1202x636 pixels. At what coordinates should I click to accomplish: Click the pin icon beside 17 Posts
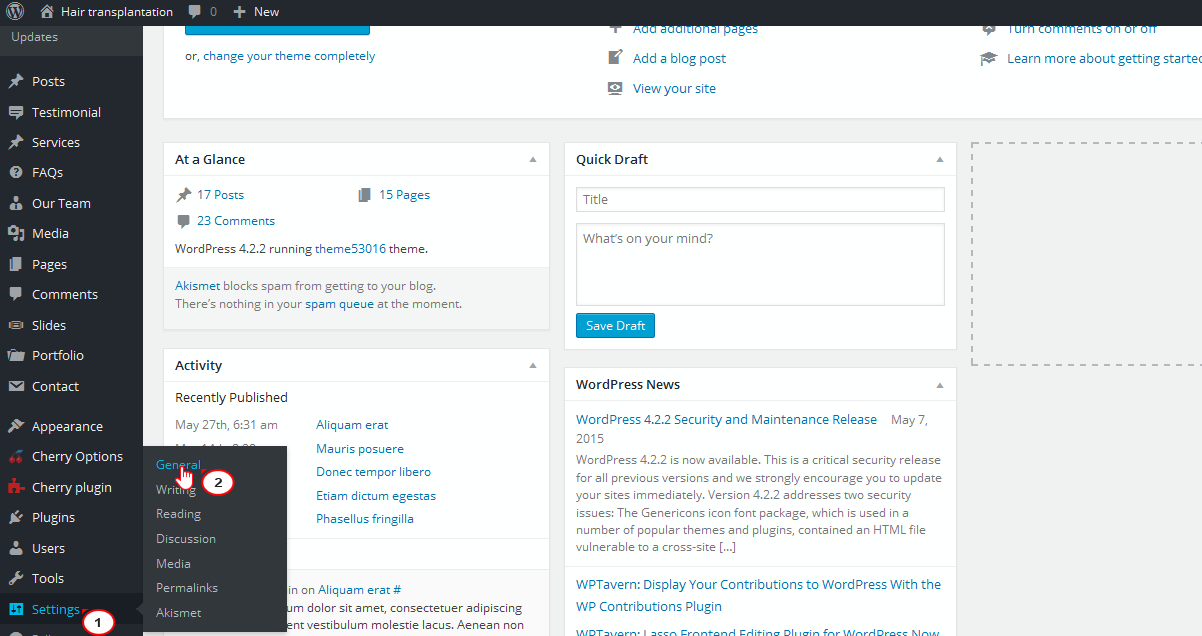click(x=183, y=195)
